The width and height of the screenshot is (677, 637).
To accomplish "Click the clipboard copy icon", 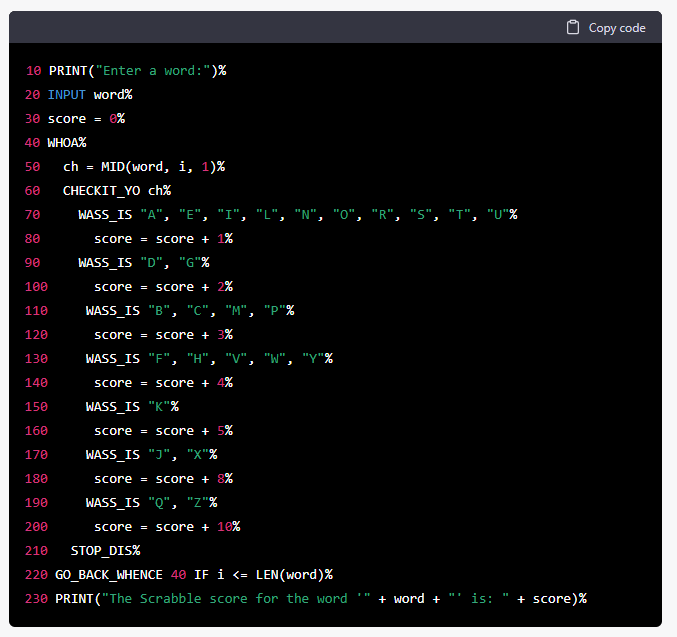I will (x=573, y=28).
